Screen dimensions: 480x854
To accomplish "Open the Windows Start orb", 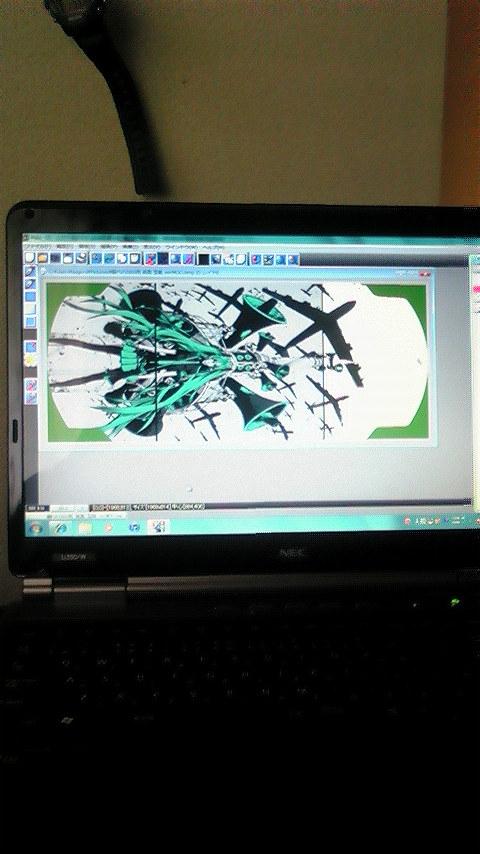I will 36,528.
